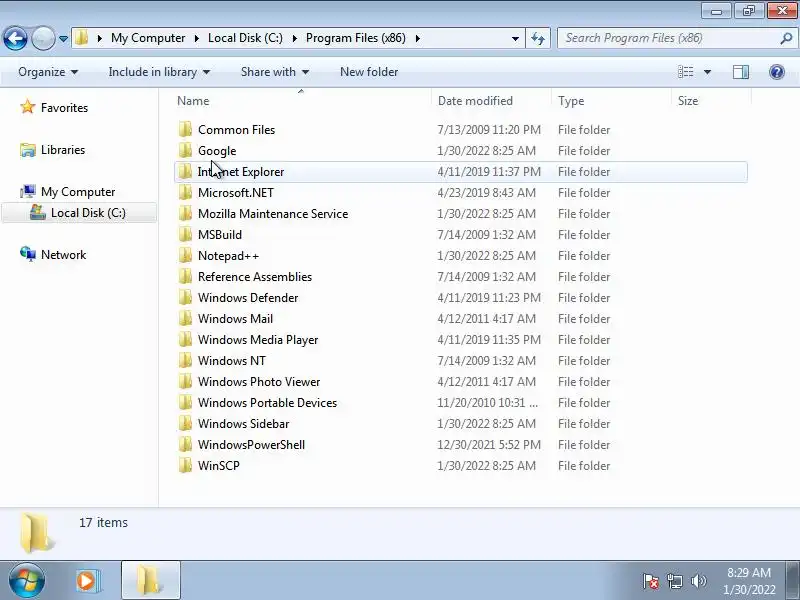Click the taskbar clock 8:29 AM
800x600 pixels.
[x=748, y=572]
